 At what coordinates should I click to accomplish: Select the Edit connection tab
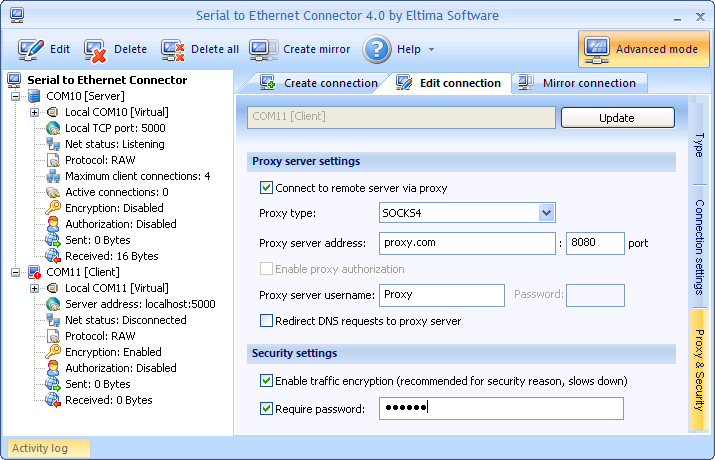point(449,83)
